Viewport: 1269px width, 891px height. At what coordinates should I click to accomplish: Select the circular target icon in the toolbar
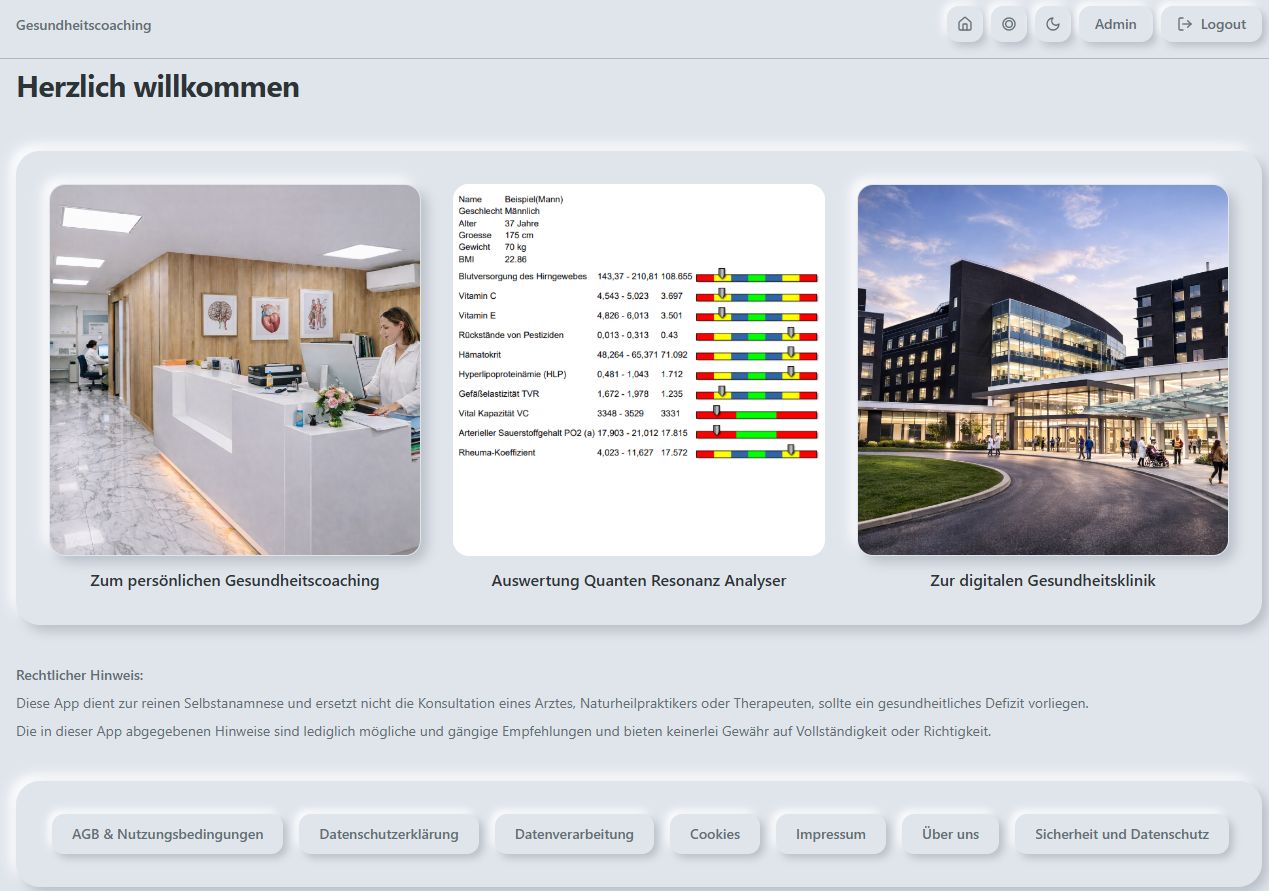[x=1008, y=24]
